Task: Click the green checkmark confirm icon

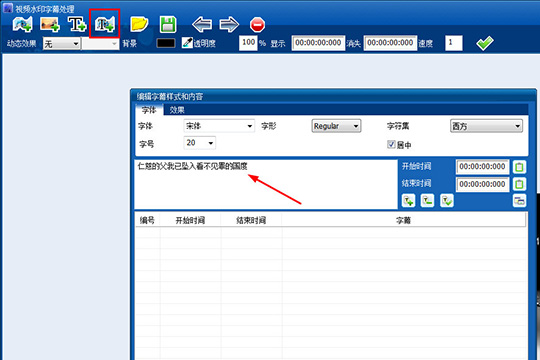Action: point(485,43)
